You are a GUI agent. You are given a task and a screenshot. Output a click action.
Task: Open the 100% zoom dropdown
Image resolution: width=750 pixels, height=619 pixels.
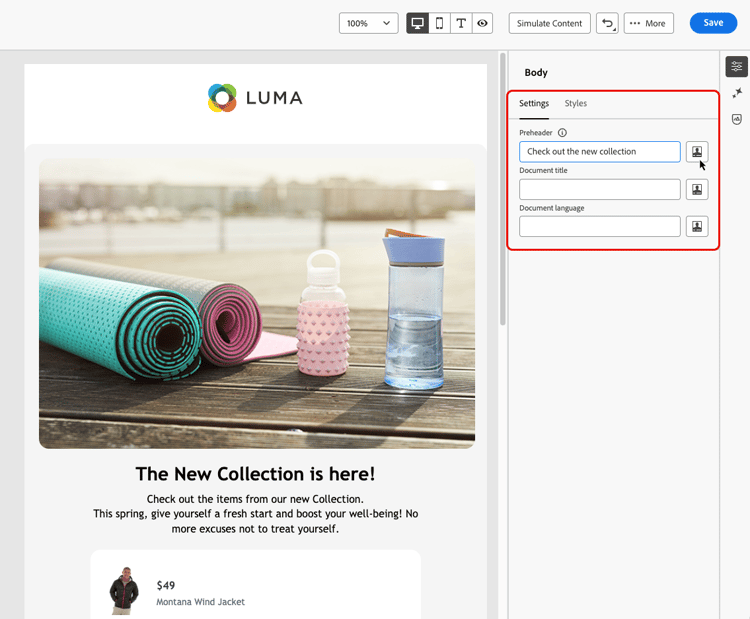coord(368,23)
